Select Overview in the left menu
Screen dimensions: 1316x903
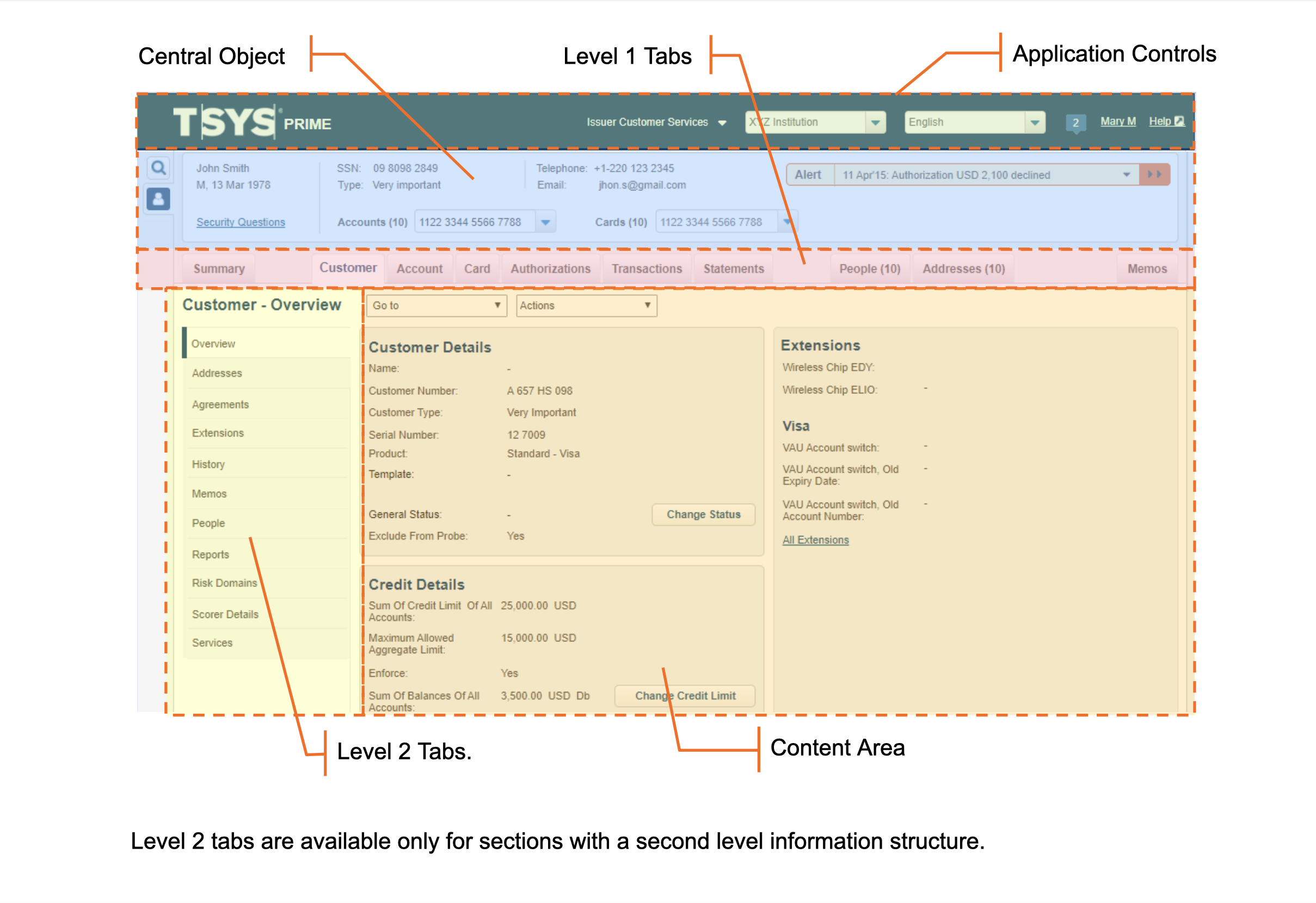point(266,344)
